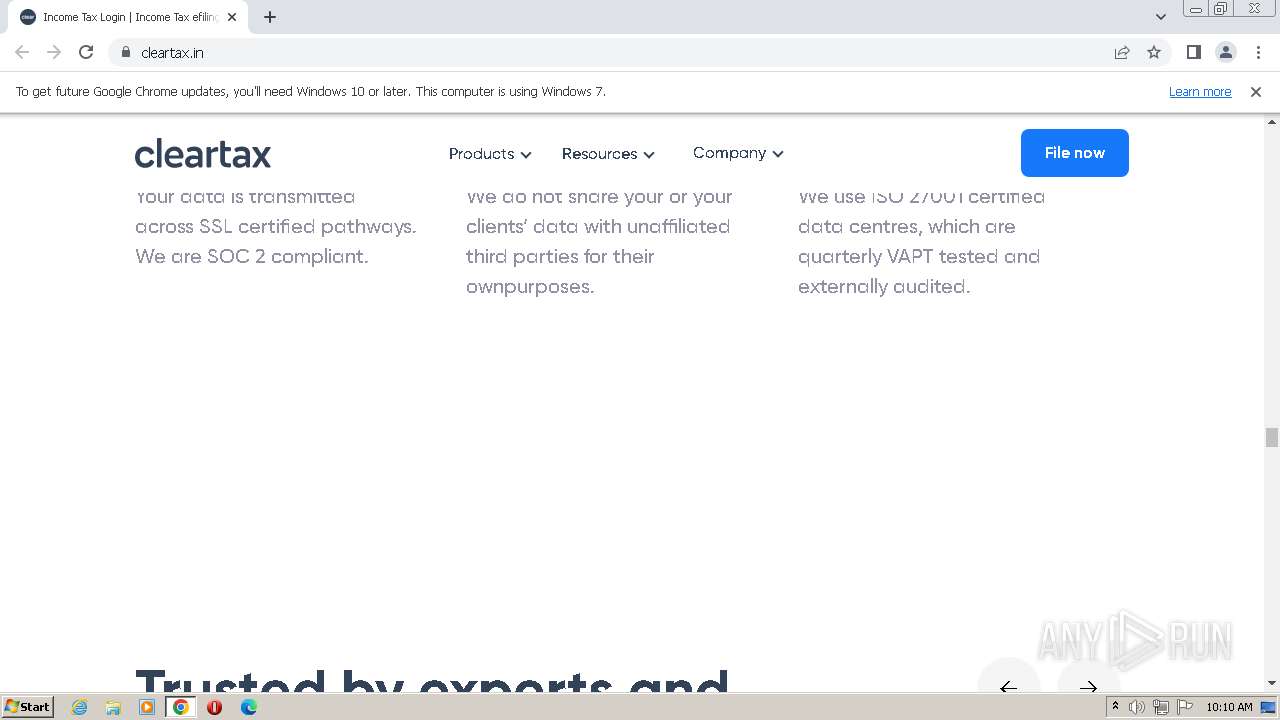Open Windows Explorer folder from the taskbar
This screenshot has height=720, width=1280.
point(113,707)
